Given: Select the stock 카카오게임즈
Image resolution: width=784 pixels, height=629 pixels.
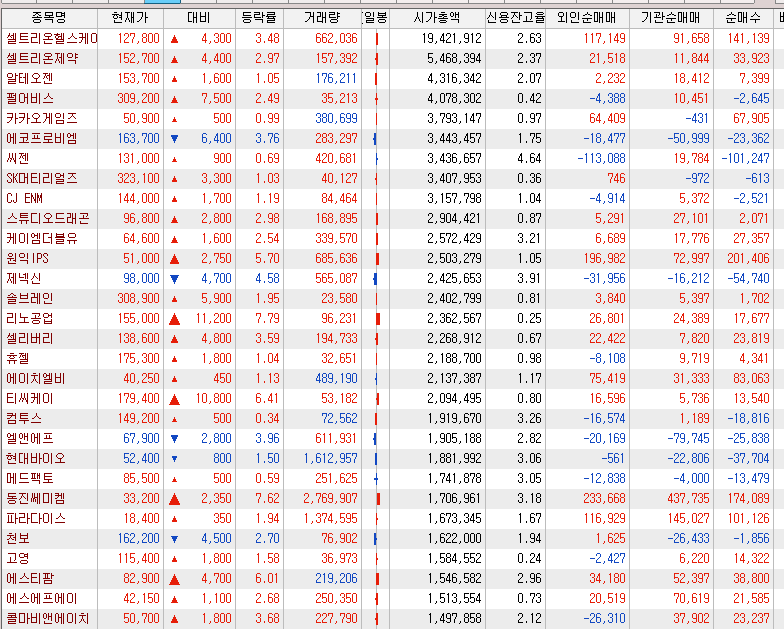Looking at the screenshot, I should [x=42, y=118].
